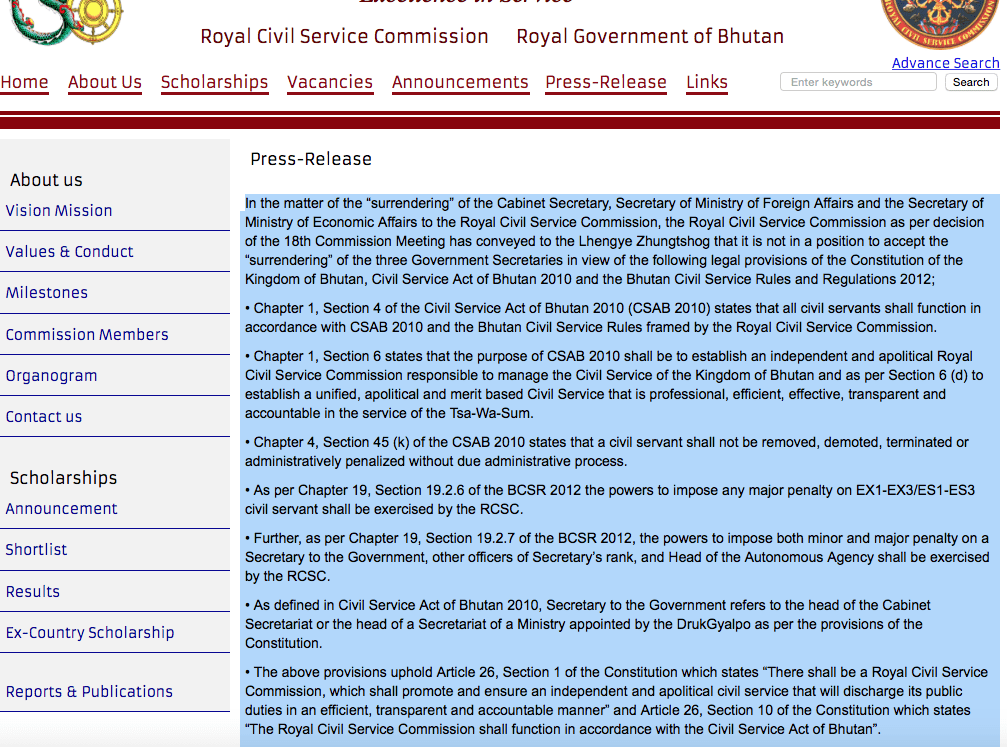The image size is (1007, 747).
Task: Click Contact us in the sidebar
Action: coord(44,416)
